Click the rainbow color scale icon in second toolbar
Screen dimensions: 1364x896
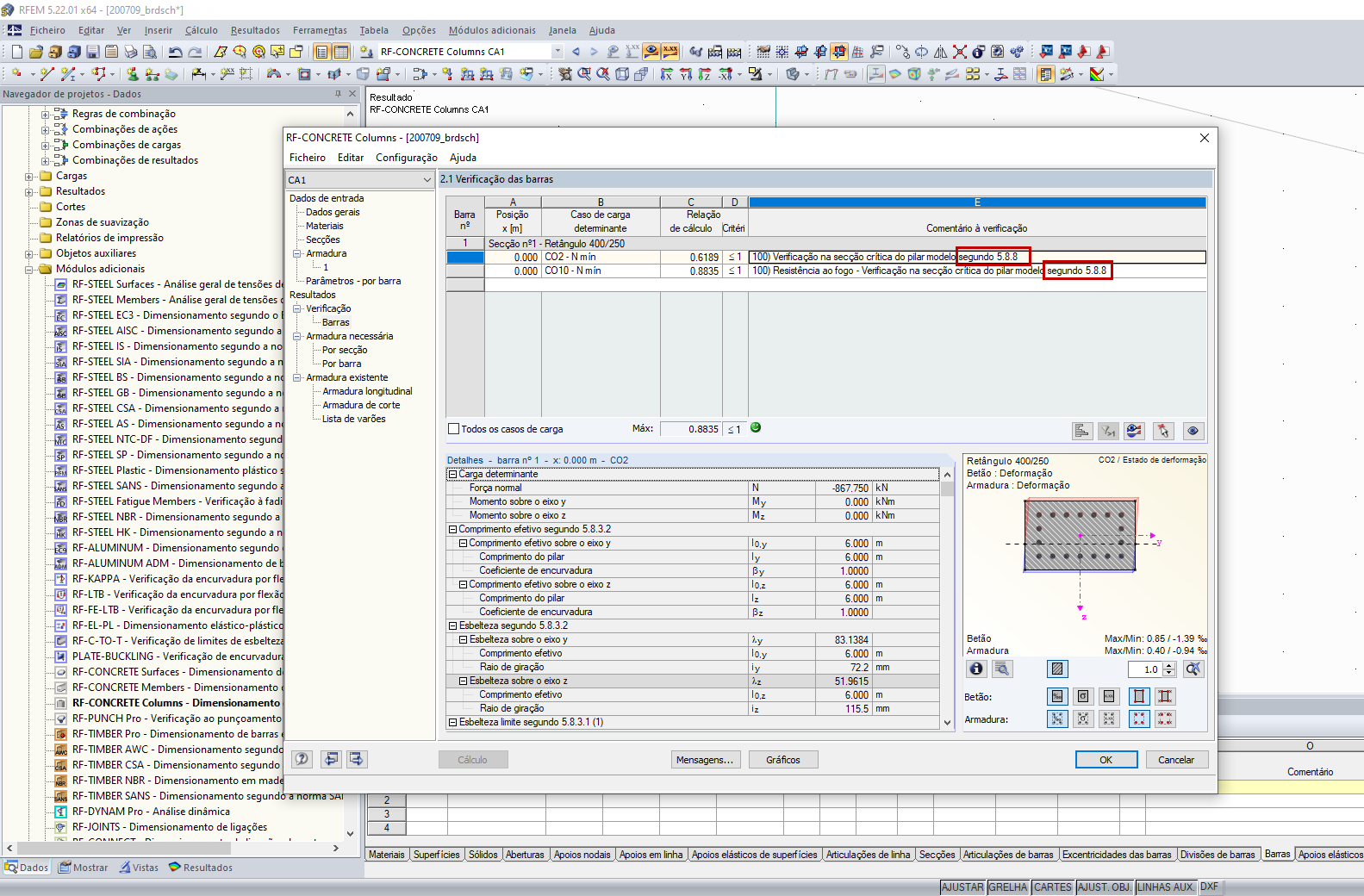click(1097, 74)
